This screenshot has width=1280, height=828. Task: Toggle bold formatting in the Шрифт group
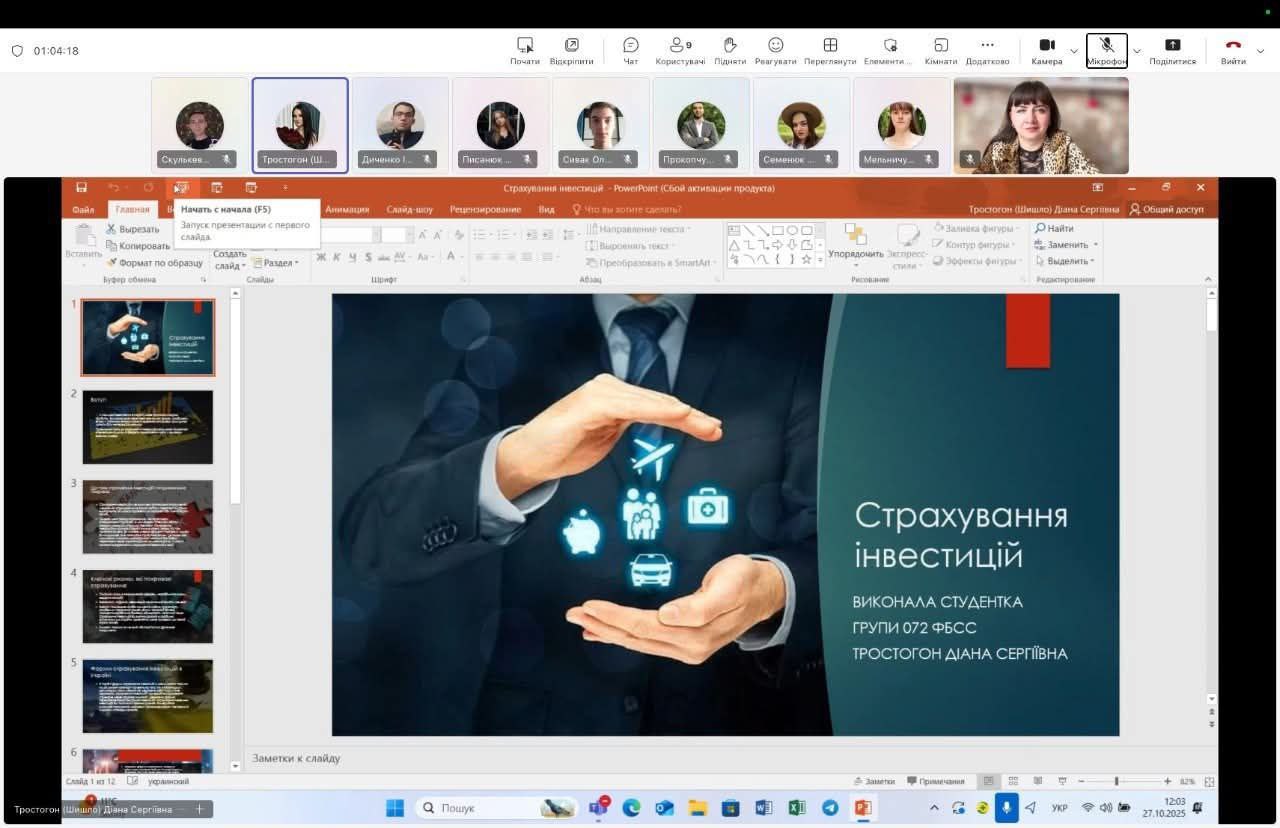[x=321, y=258]
